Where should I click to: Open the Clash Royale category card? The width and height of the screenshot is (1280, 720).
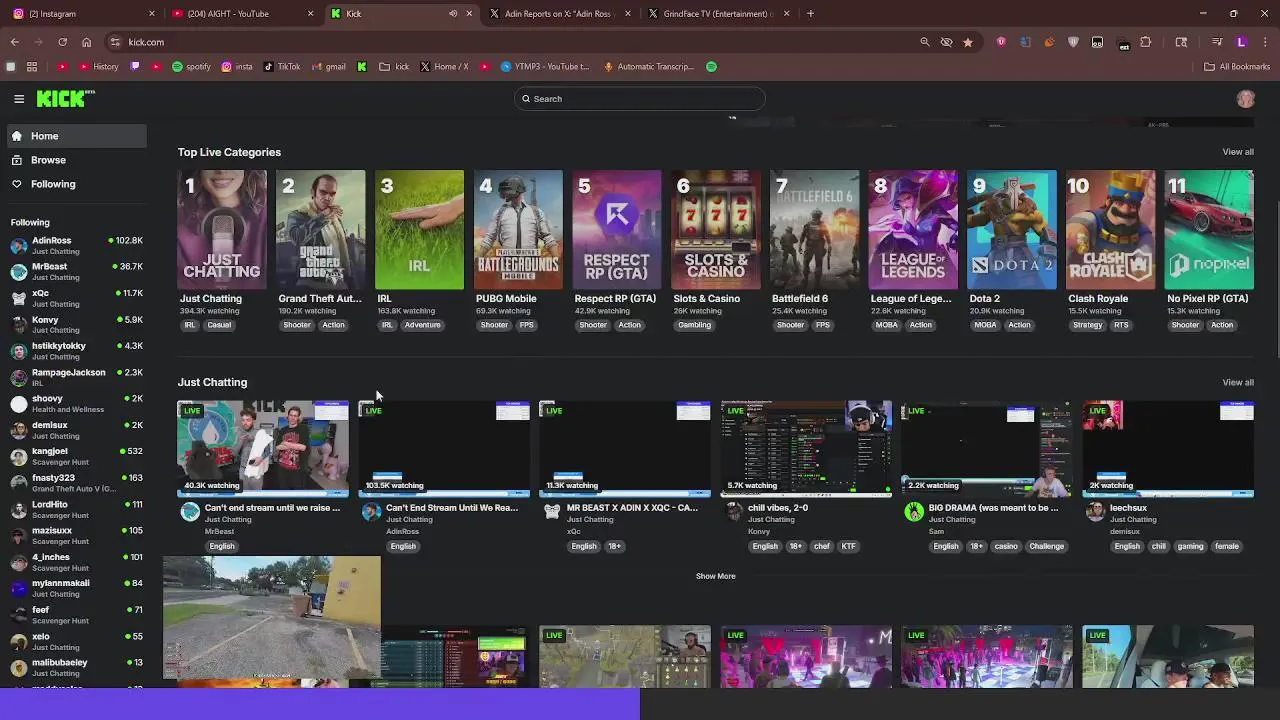coord(1110,230)
